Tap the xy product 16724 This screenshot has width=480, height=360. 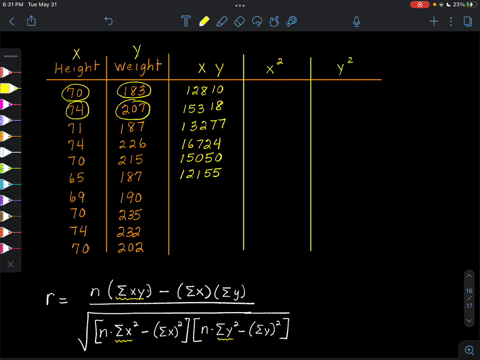(x=201, y=144)
